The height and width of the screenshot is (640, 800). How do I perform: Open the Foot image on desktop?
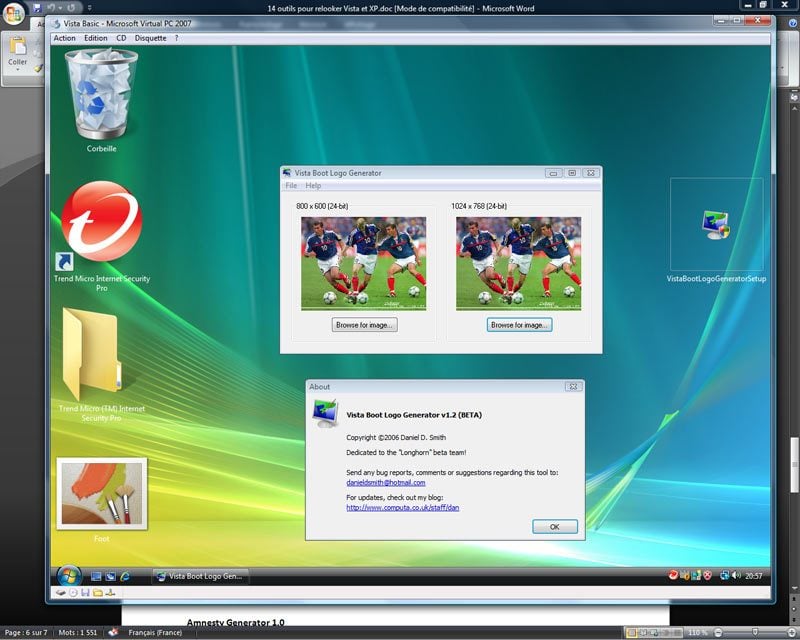tap(102, 493)
